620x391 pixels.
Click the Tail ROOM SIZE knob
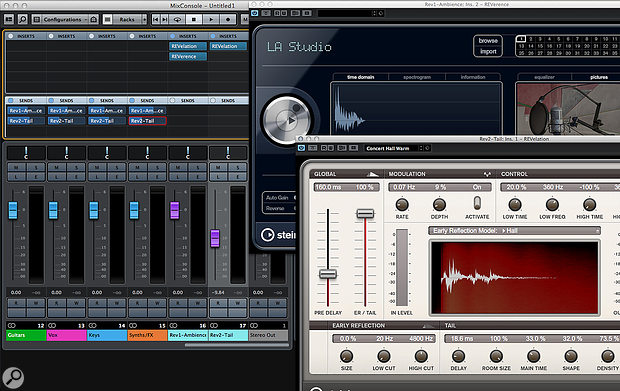click(x=496, y=356)
